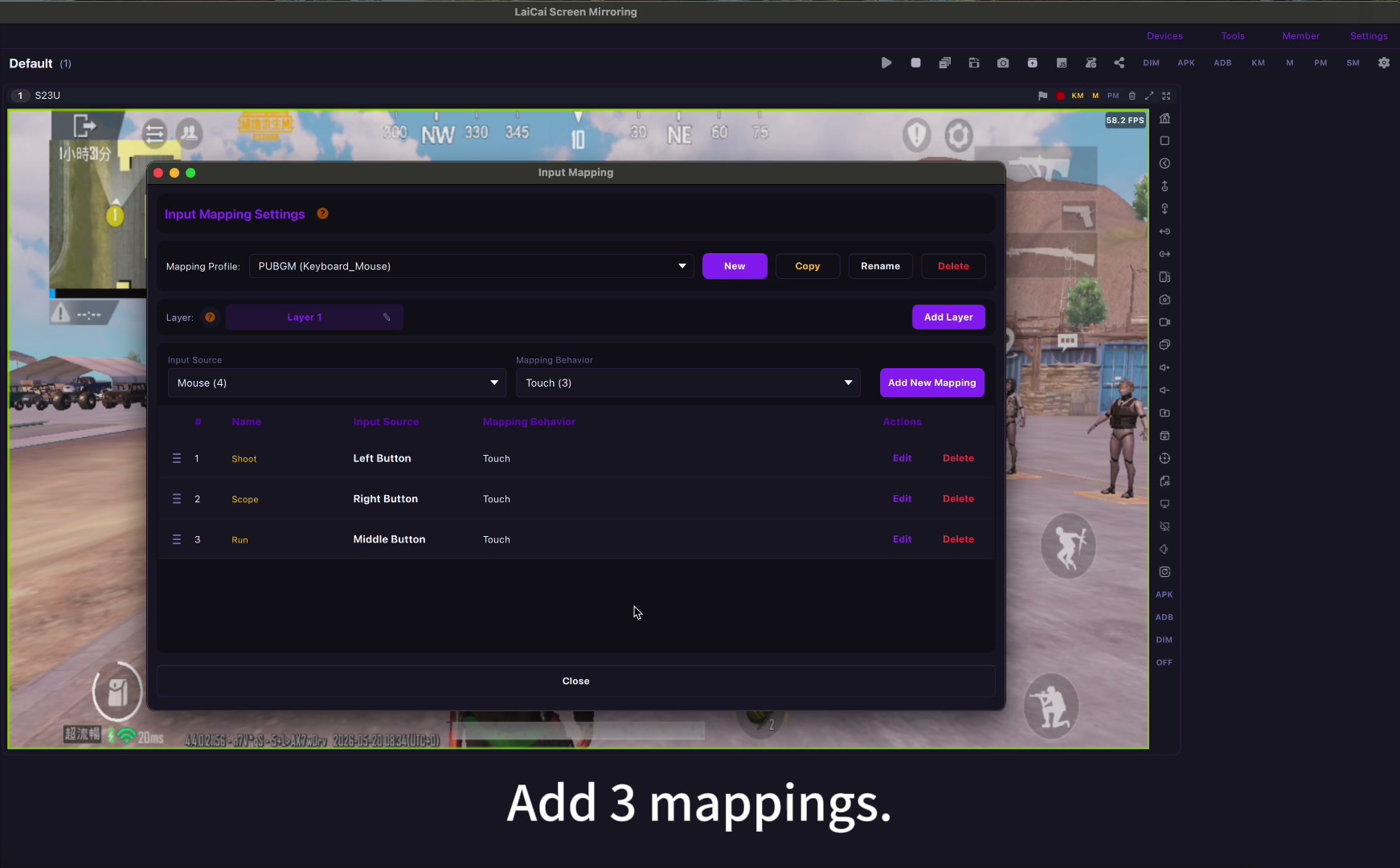Click the New profile button
This screenshot has height=868, width=1400.
tap(735, 266)
